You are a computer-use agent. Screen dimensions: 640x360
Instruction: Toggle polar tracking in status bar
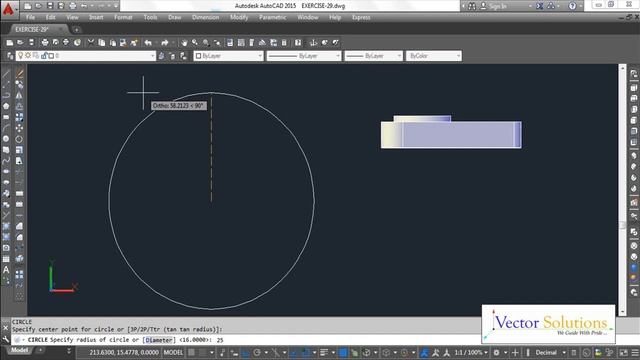click(257, 352)
